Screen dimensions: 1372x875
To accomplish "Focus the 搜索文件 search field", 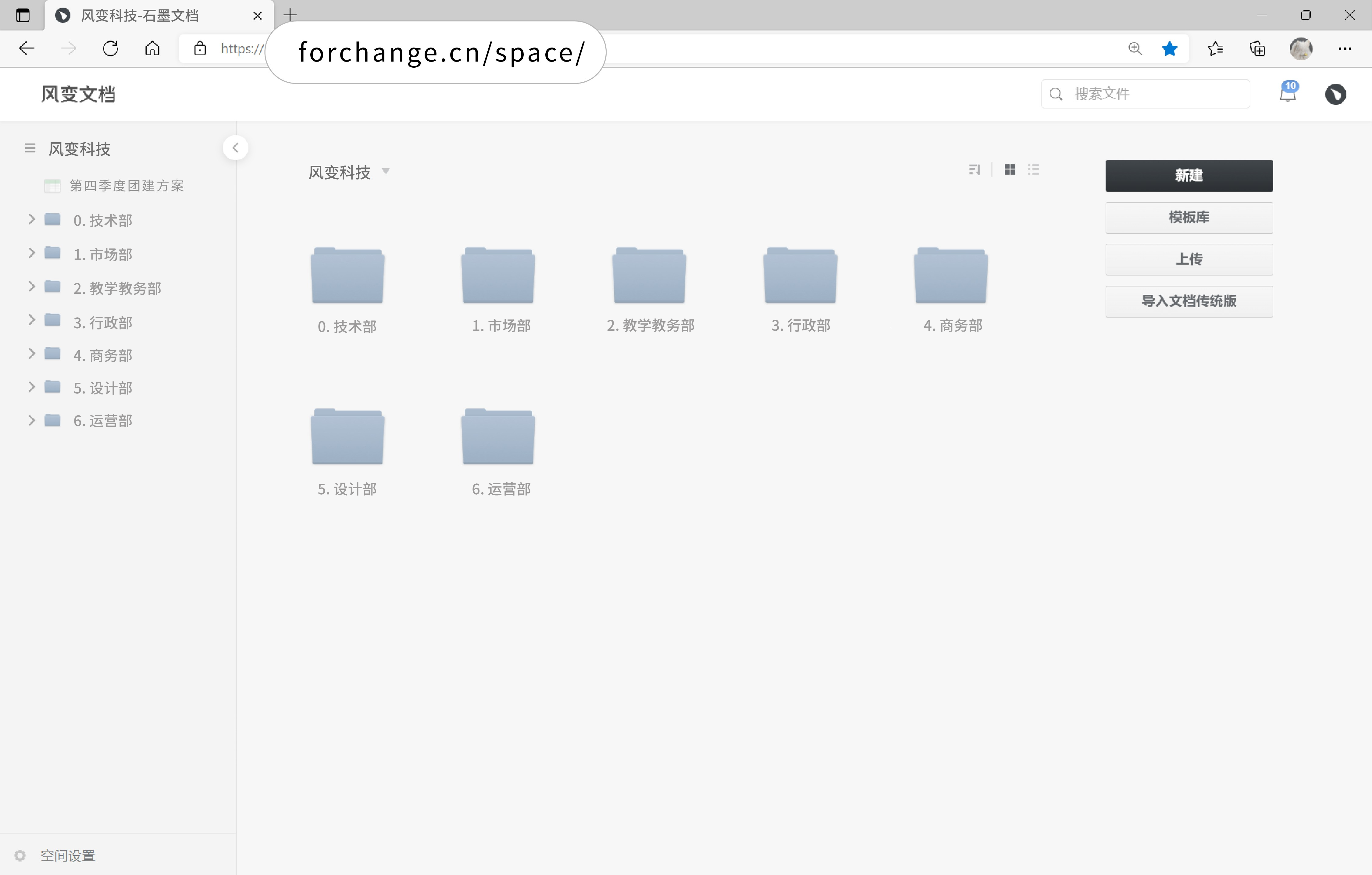I will 1145,94.
